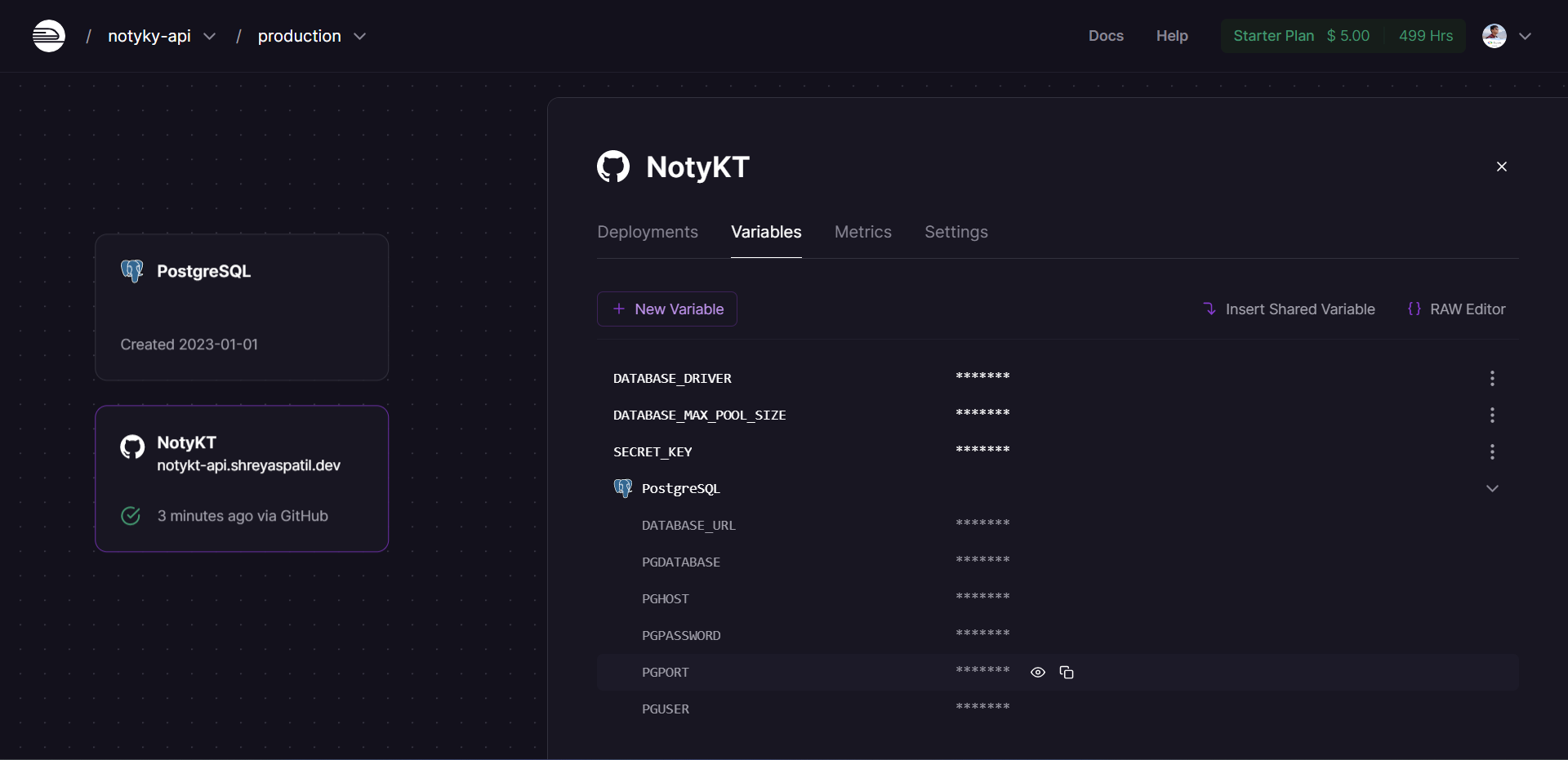The image size is (1568, 760).
Task: Click masked value of DATABASE_DRIVER
Action: 982,376
